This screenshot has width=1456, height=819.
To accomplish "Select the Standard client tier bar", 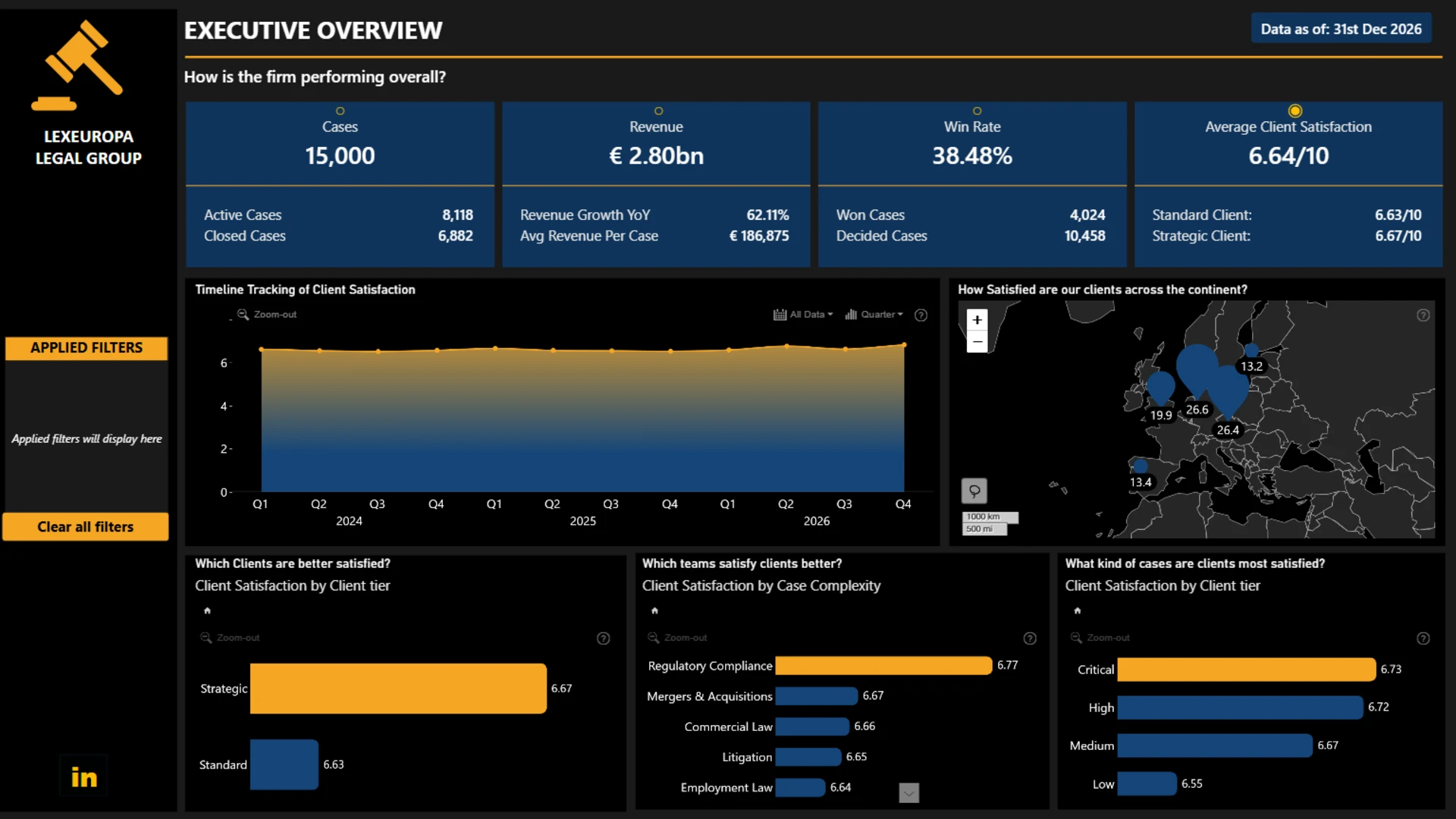I will (x=284, y=764).
